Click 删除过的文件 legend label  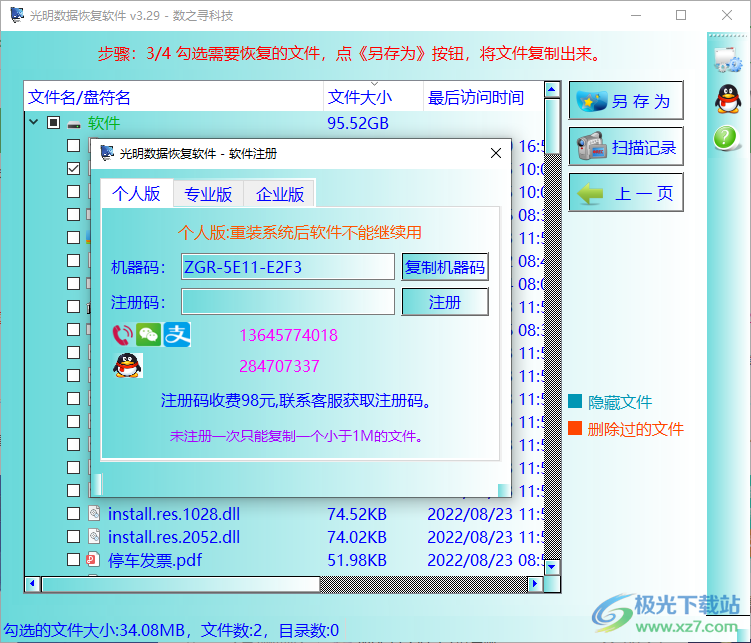tap(635, 429)
